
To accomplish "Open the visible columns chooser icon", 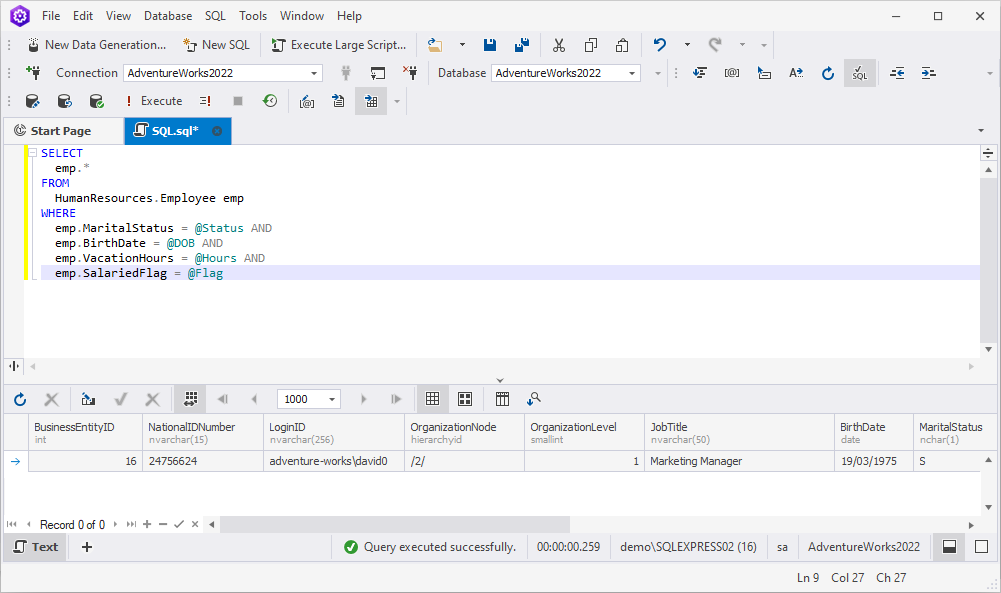I will pyautogui.click(x=502, y=399).
